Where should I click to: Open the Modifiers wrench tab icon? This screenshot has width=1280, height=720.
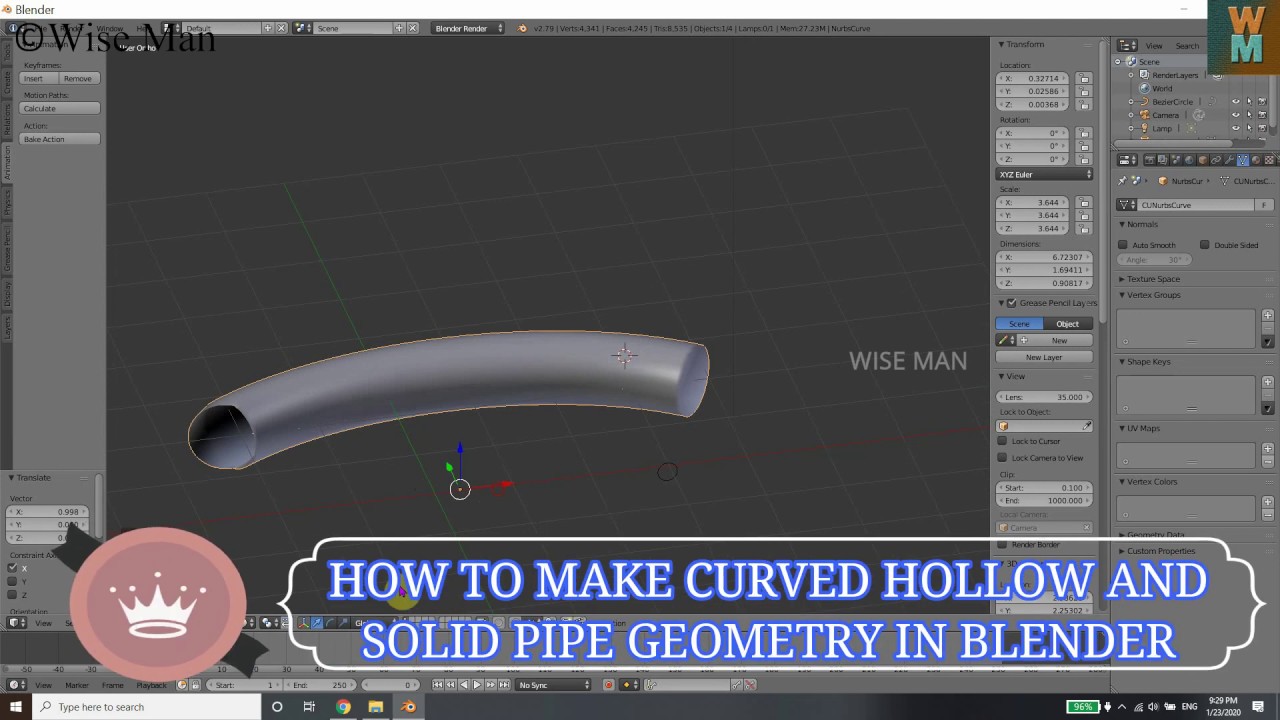click(x=1230, y=160)
